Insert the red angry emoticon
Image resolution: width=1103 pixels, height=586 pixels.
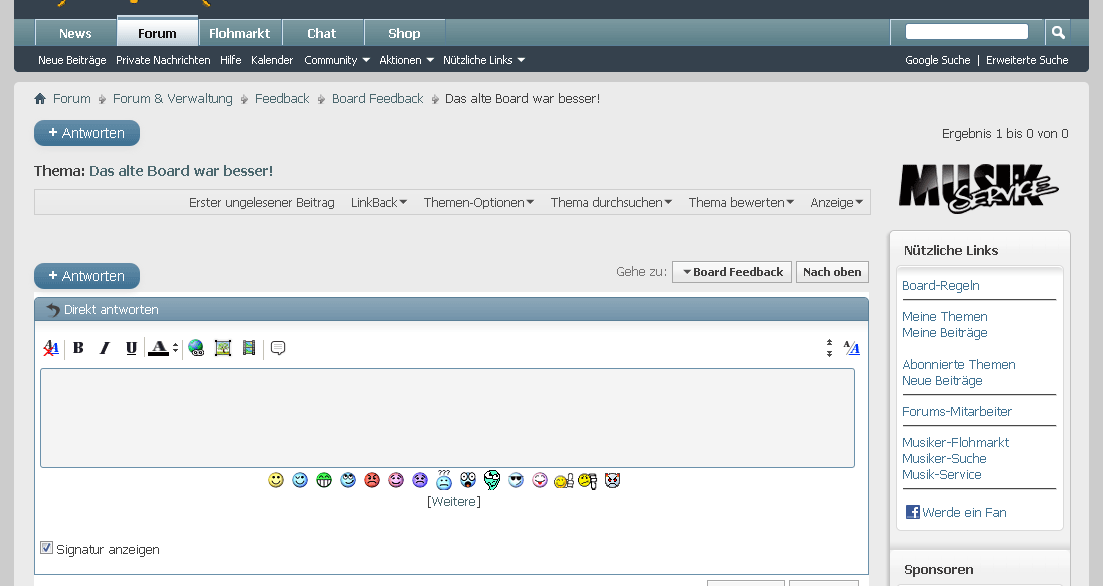click(x=371, y=480)
